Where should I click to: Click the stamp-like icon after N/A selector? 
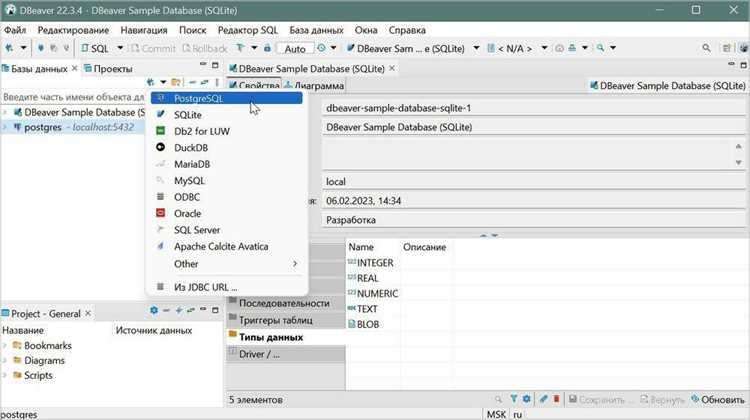click(x=572, y=48)
